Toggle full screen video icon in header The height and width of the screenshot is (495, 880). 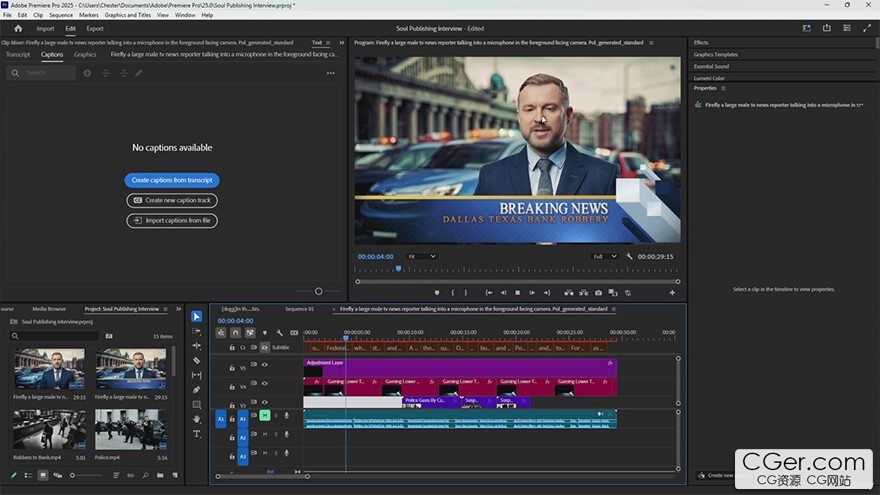coord(867,28)
